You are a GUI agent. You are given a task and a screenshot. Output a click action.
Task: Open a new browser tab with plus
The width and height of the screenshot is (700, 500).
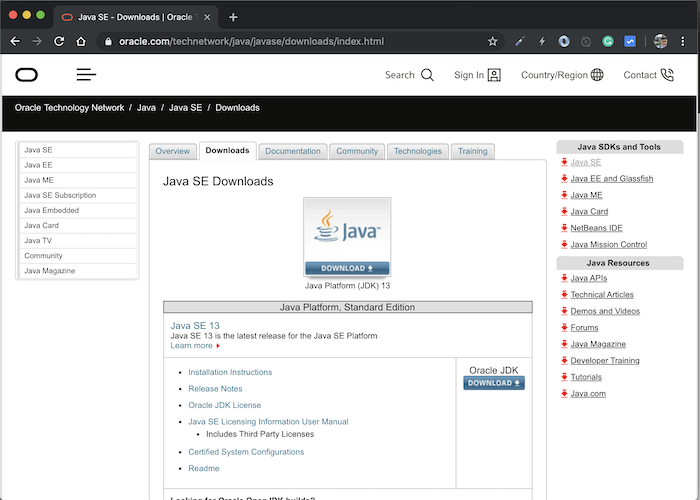233,17
